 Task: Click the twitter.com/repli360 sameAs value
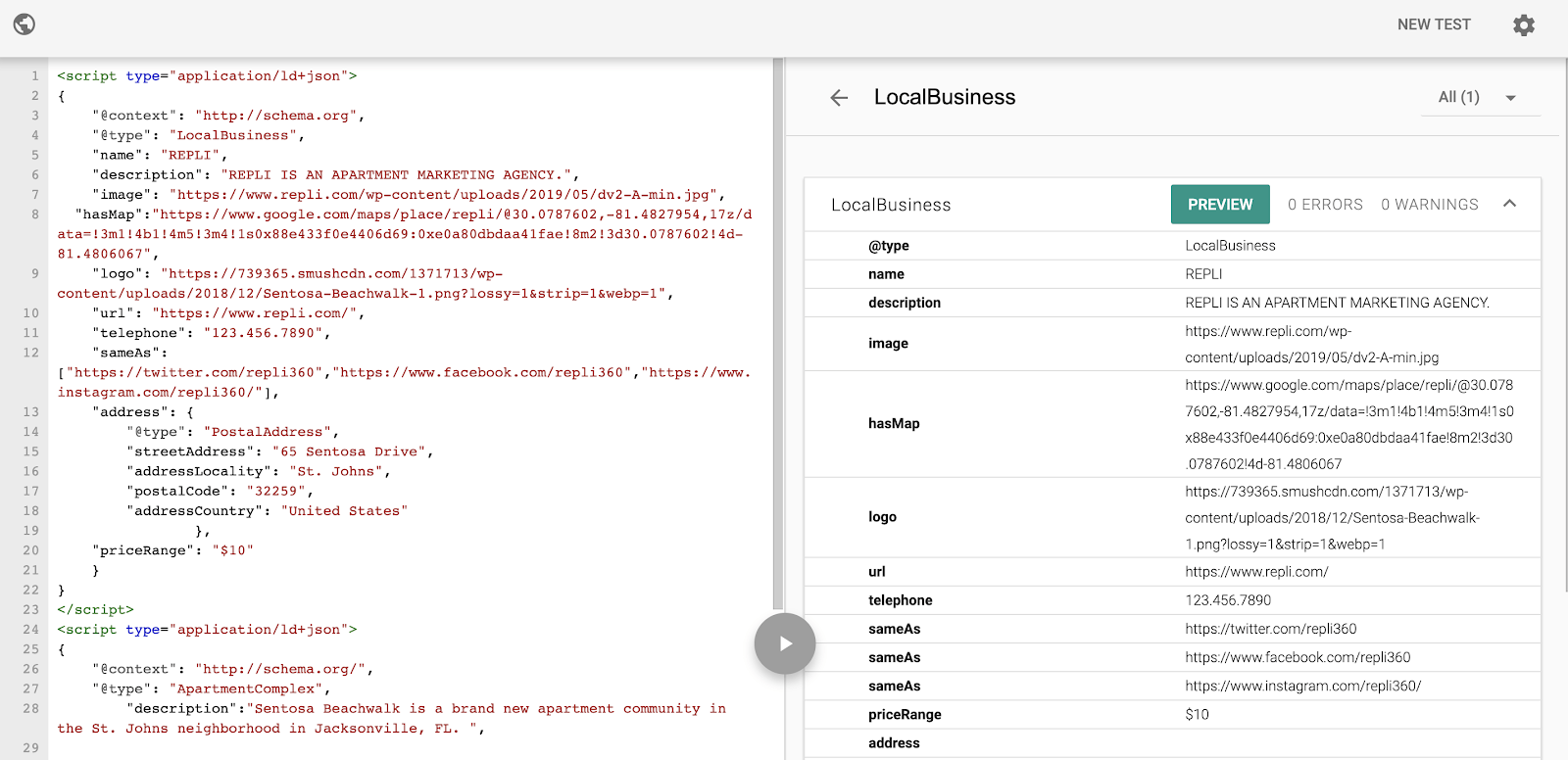tap(1270, 629)
